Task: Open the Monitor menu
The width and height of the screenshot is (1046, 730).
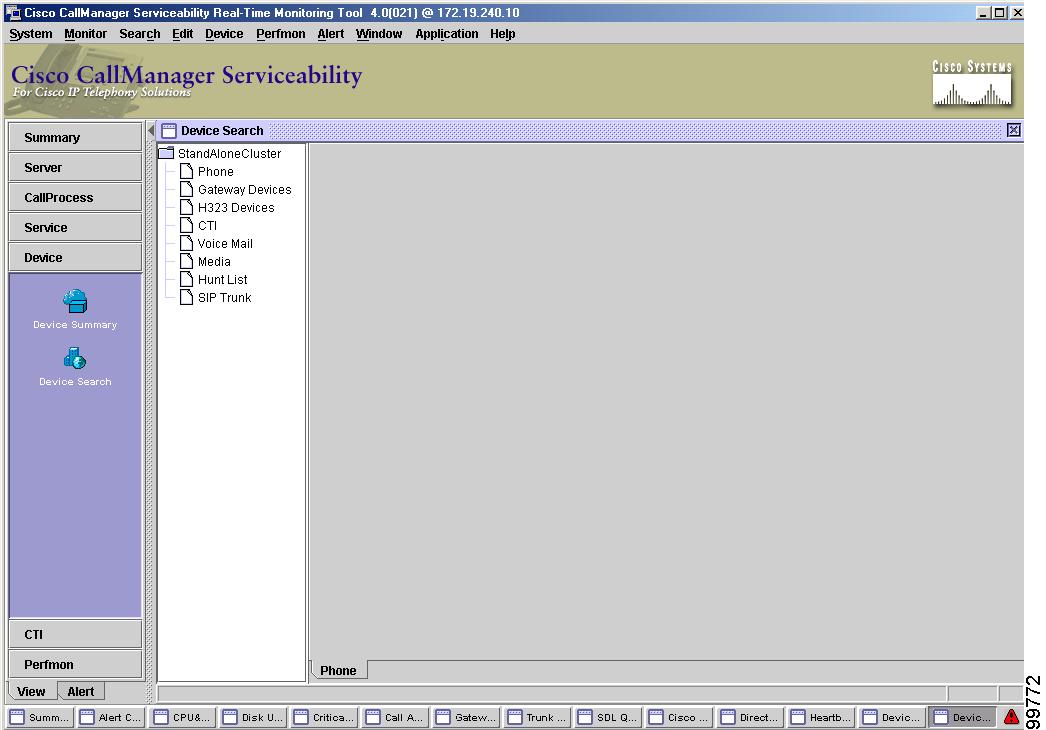Action: click(85, 34)
